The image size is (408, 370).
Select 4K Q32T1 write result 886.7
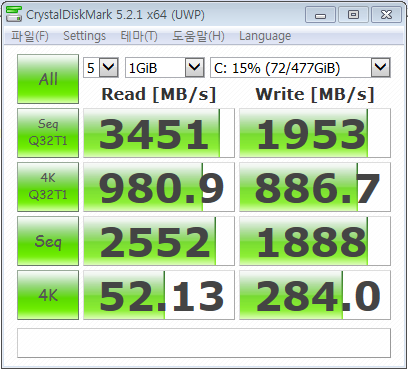[x=315, y=187]
